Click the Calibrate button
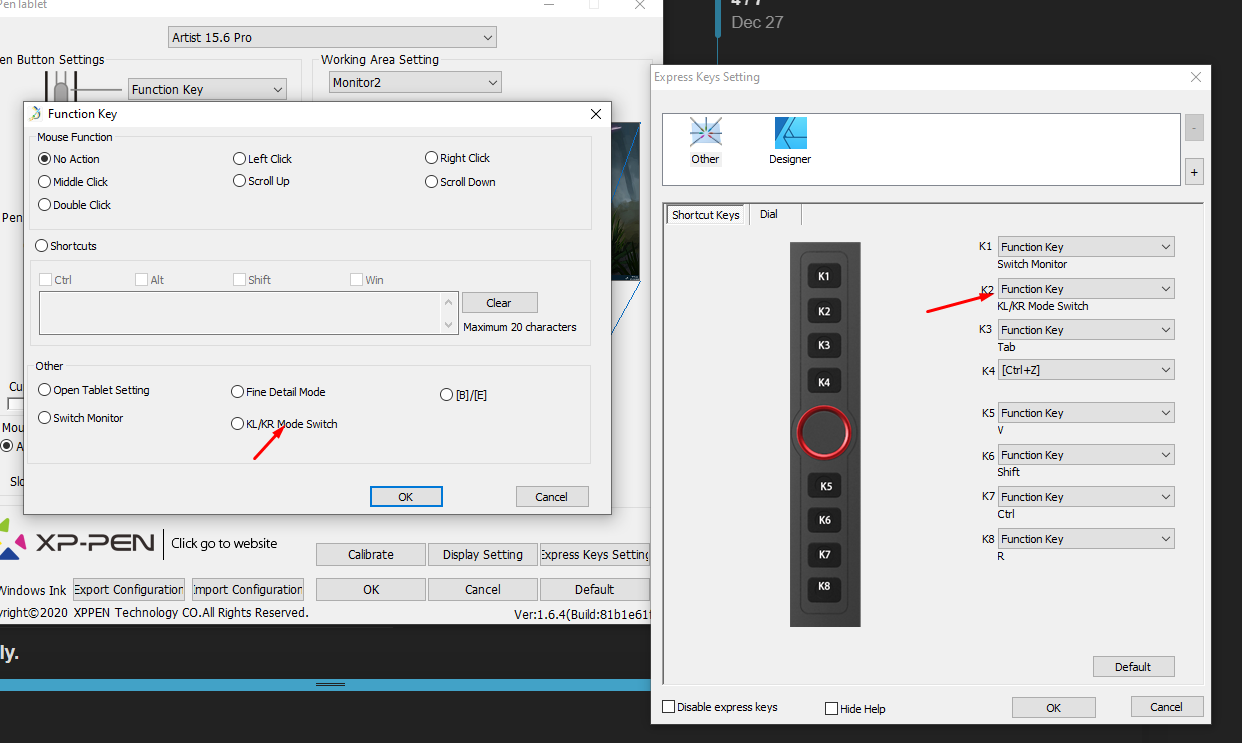 tap(370, 553)
